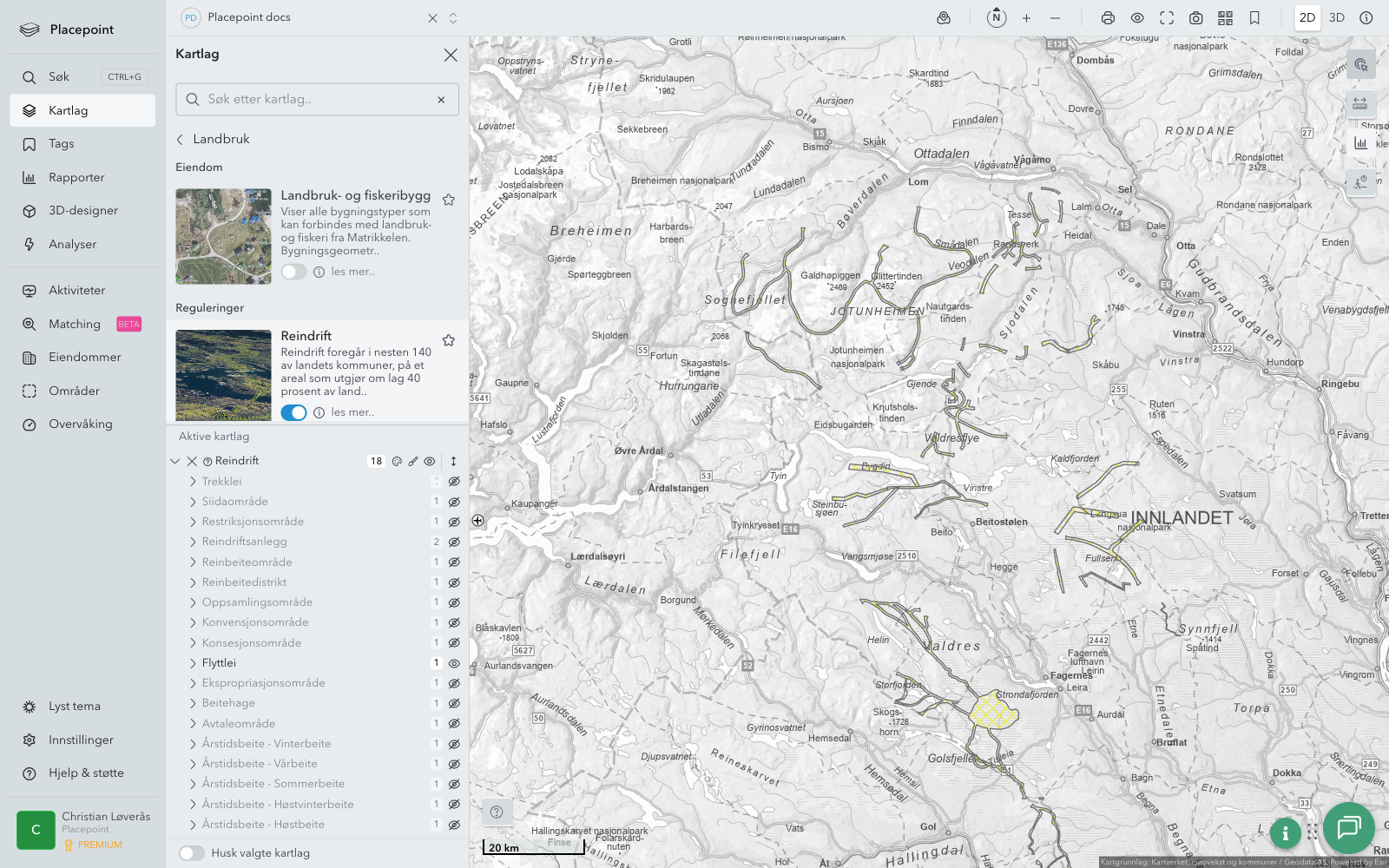Enable Landbruk- og fiskeribygg layer toggle

point(293,272)
